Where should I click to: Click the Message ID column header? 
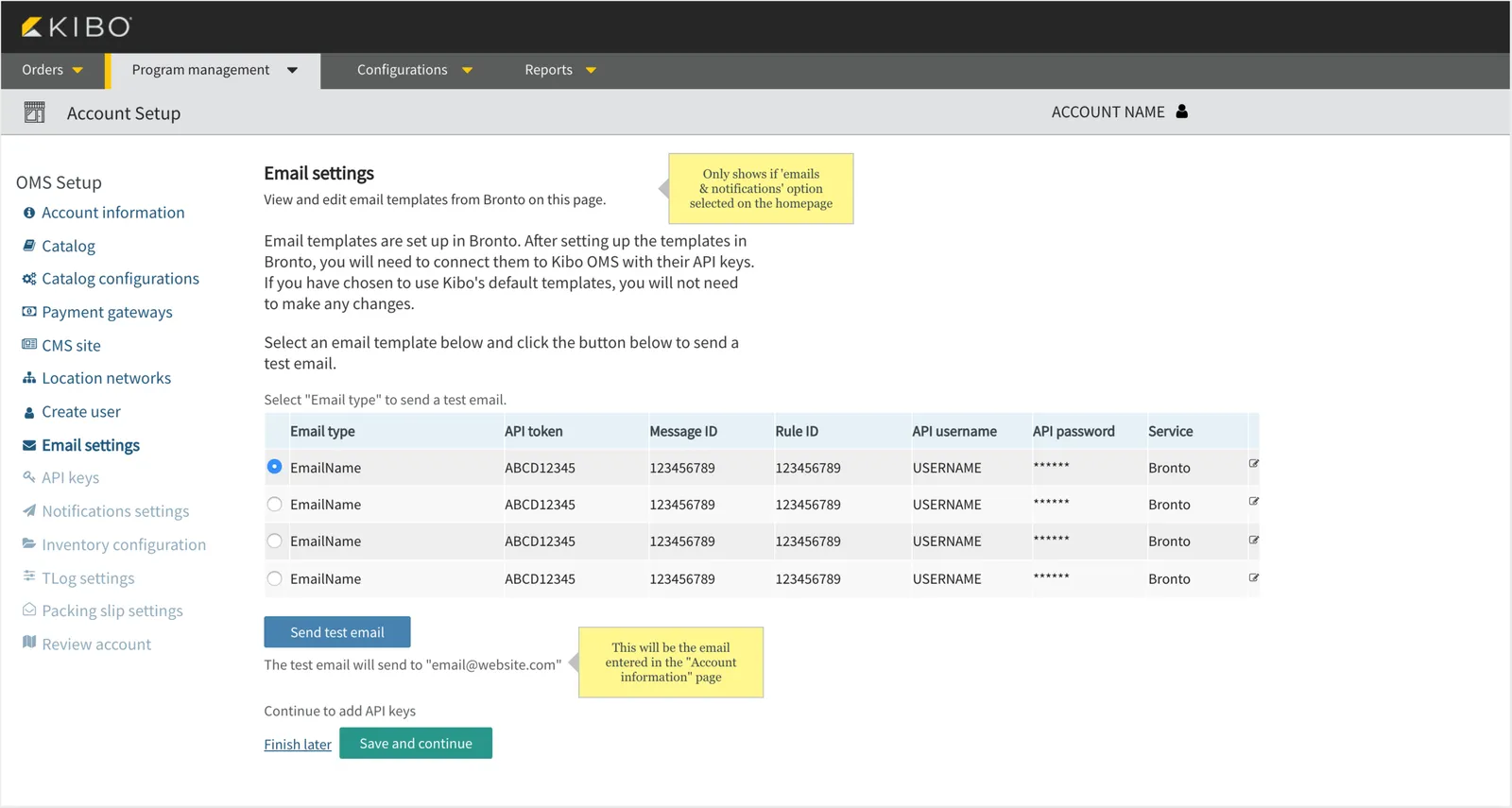683,431
